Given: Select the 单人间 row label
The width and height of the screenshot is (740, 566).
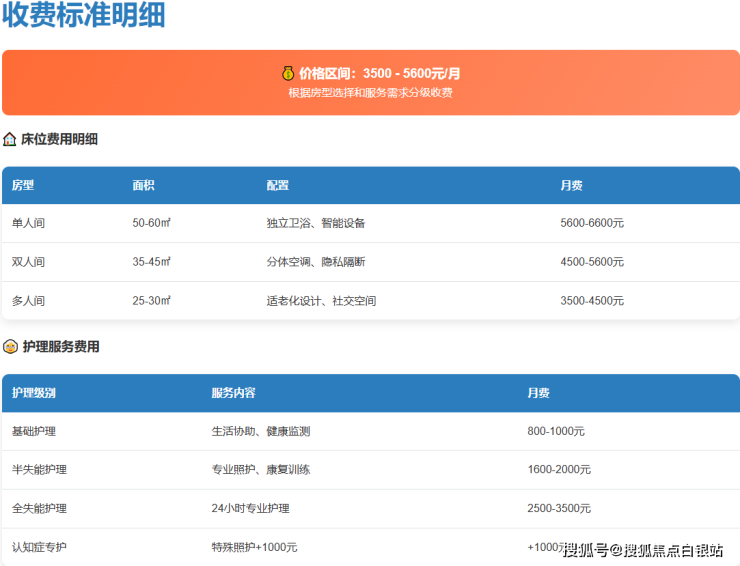Looking at the screenshot, I should point(28,223).
